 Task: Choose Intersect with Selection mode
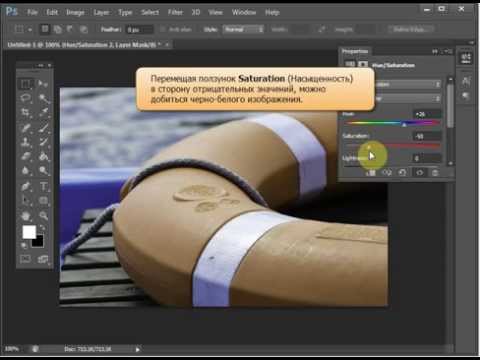tap(83, 29)
